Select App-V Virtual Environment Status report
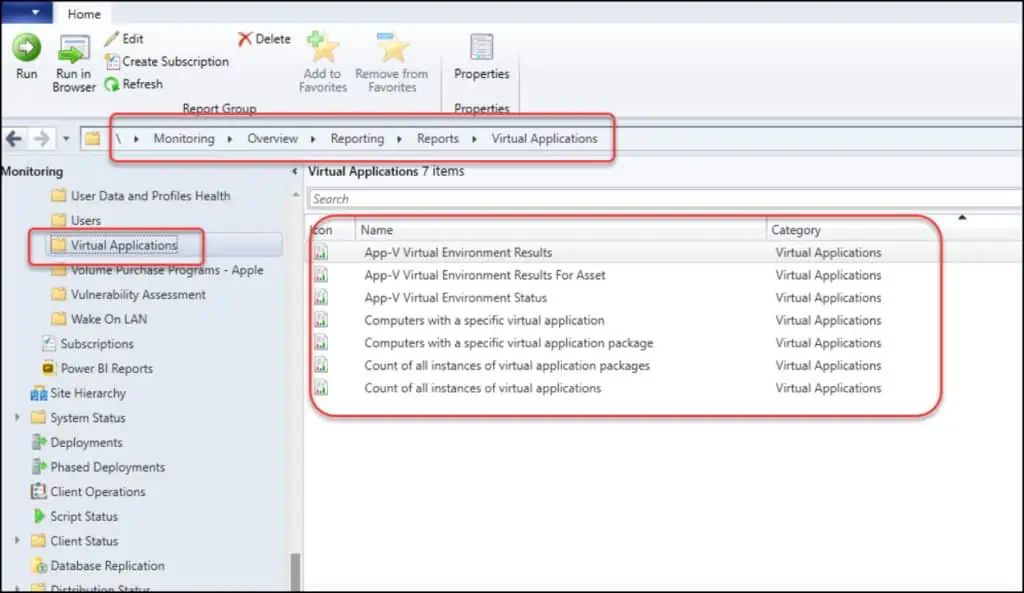The image size is (1024, 593). 455,298
